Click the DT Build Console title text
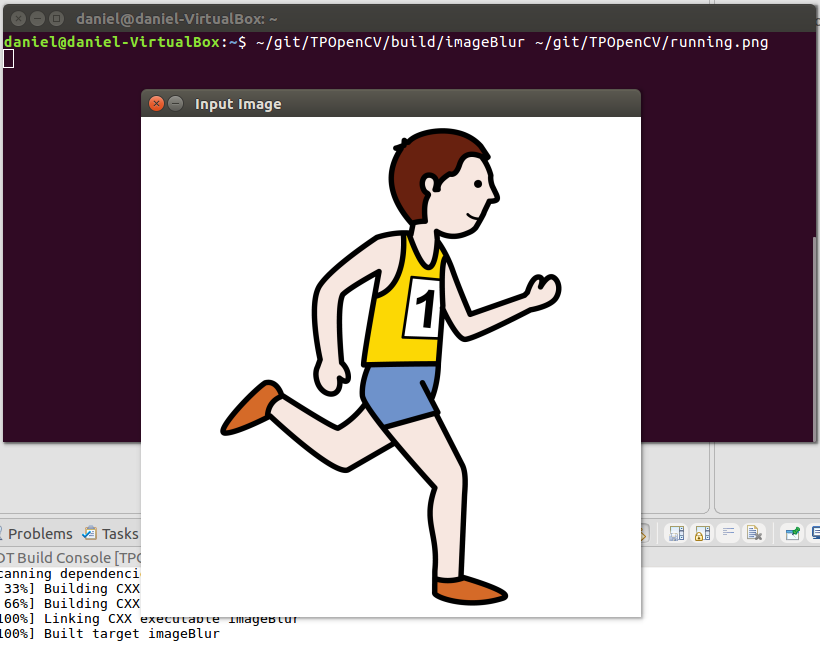Image resolution: width=820 pixels, height=647 pixels. (x=70, y=558)
